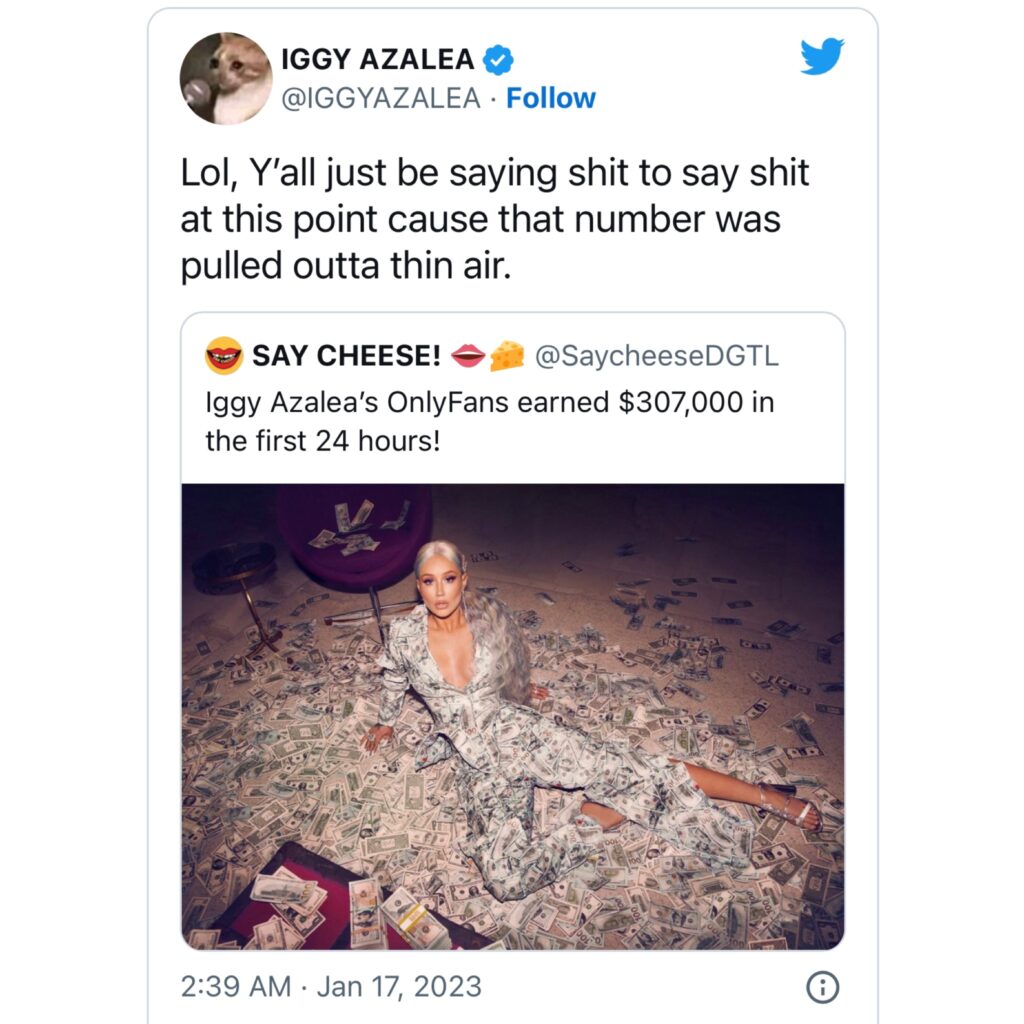Follow the IGGY AZALEA account
Screen dimensions: 1024x1024
click(551, 99)
